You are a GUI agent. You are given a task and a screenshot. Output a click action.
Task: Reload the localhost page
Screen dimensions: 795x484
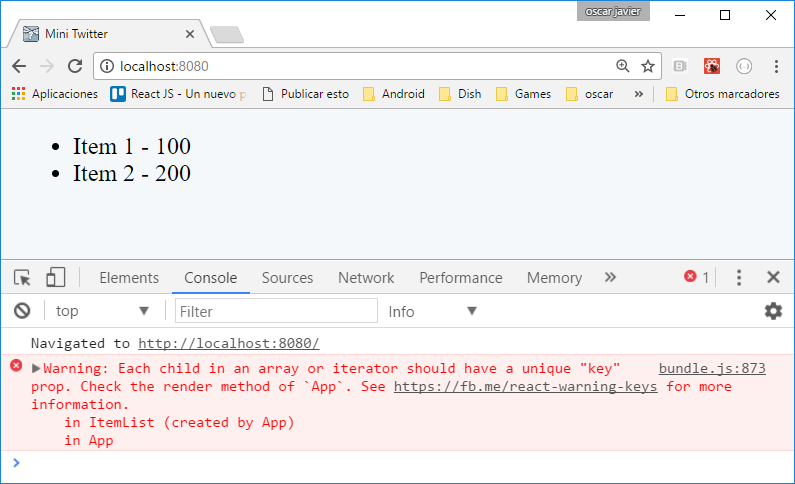click(75, 66)
